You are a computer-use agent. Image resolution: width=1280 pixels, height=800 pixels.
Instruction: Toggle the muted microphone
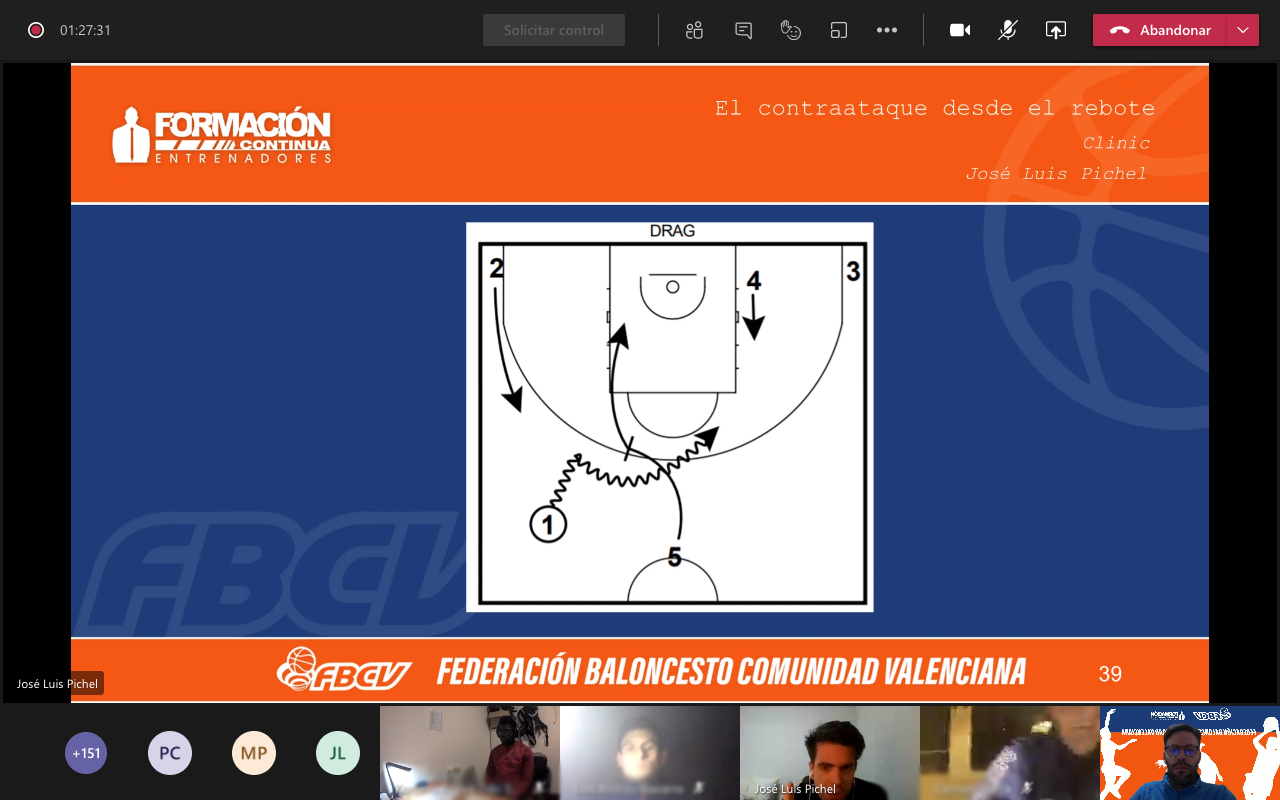tap(1008, 30)
